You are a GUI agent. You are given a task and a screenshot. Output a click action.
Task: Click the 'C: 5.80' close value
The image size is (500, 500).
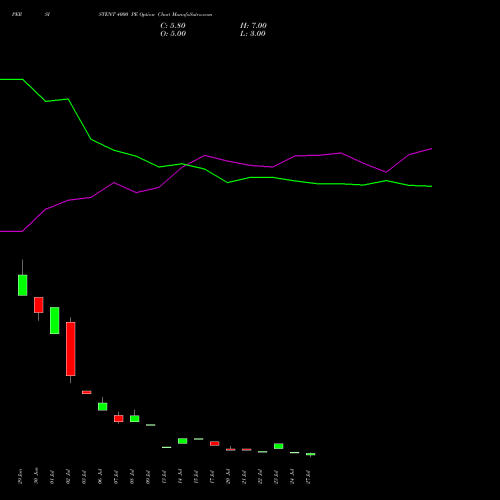(x=173, y=26)
